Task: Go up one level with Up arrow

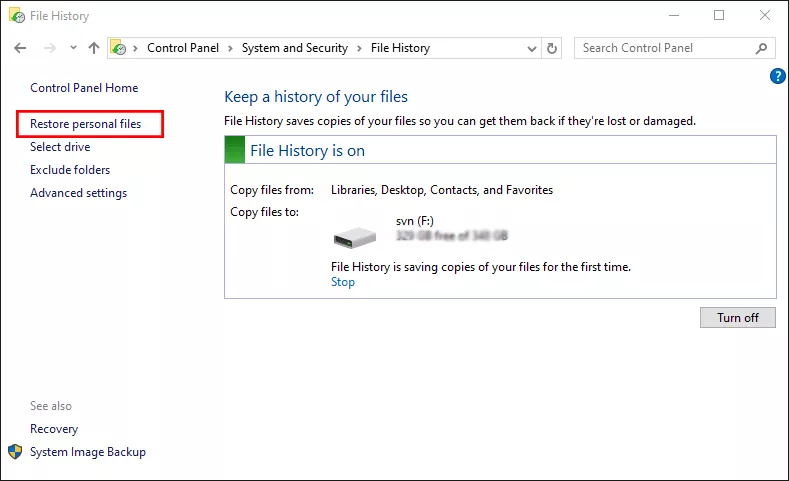Action: point(94,48)
